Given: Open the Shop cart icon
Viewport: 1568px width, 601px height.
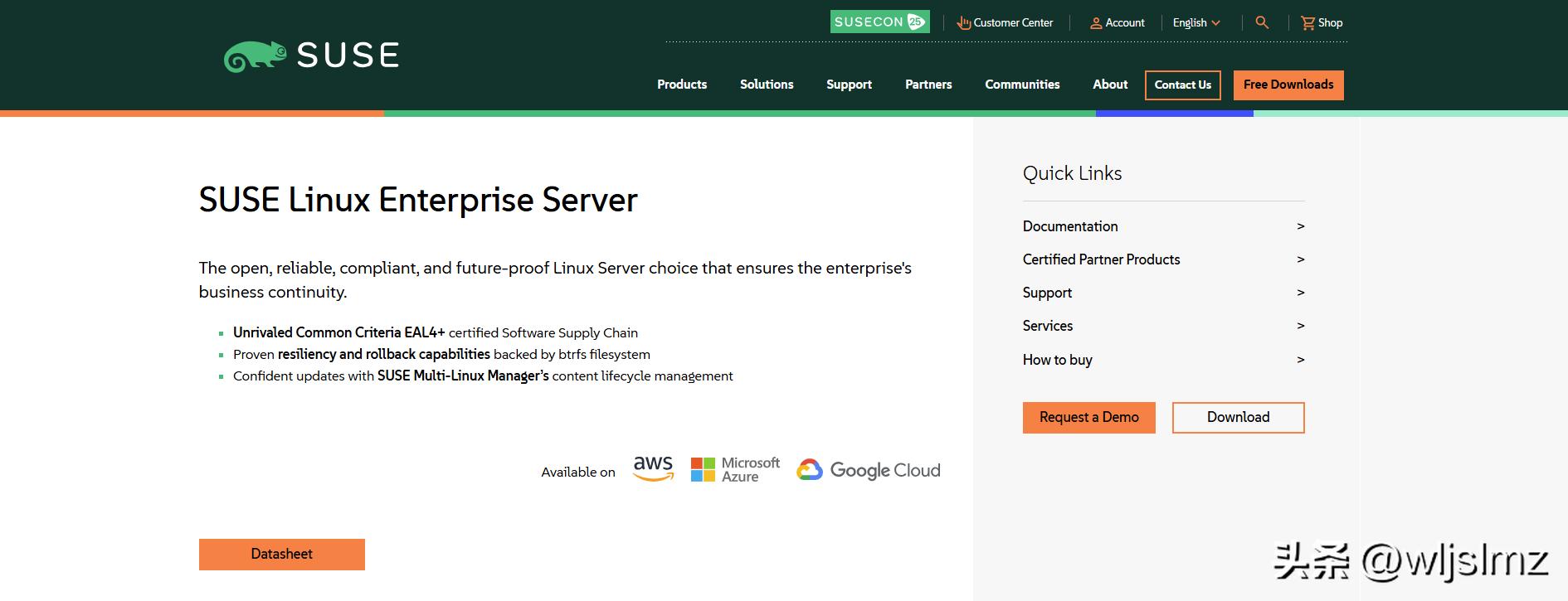Looking at the screenshot, I should (x=1308, y=23).
